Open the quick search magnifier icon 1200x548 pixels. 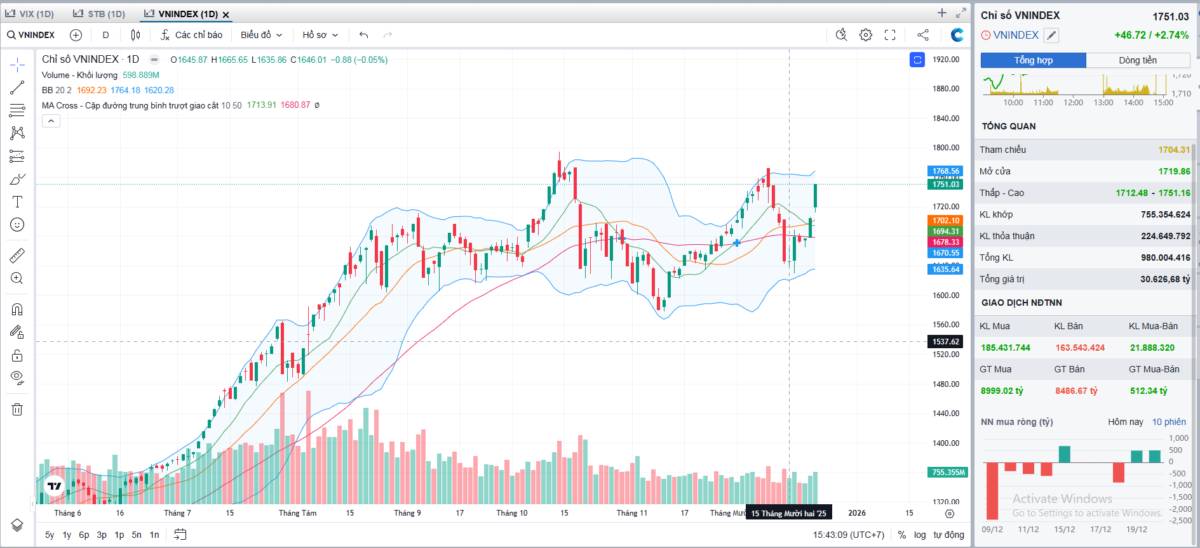tap(842, 35)
